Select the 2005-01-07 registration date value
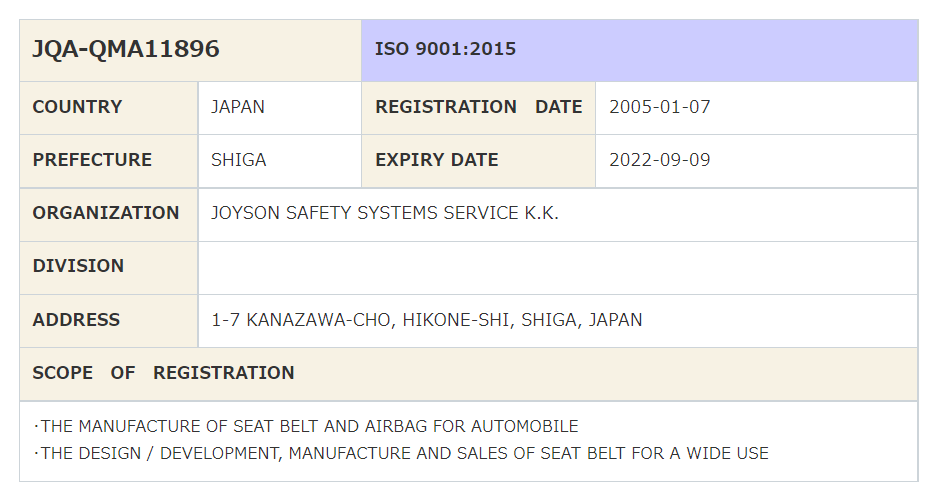930x500 pixels. click(659, 107)
